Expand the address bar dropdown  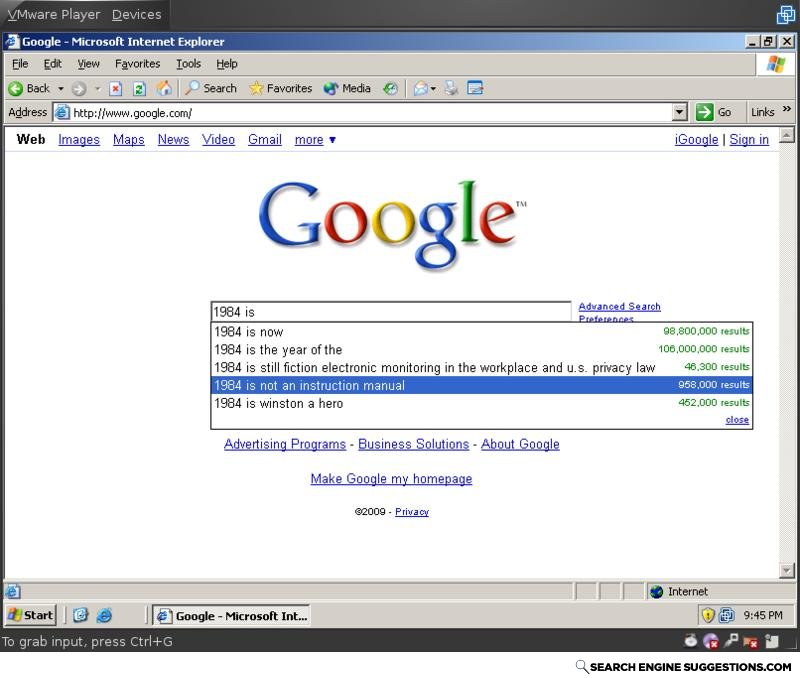point(679,112)
